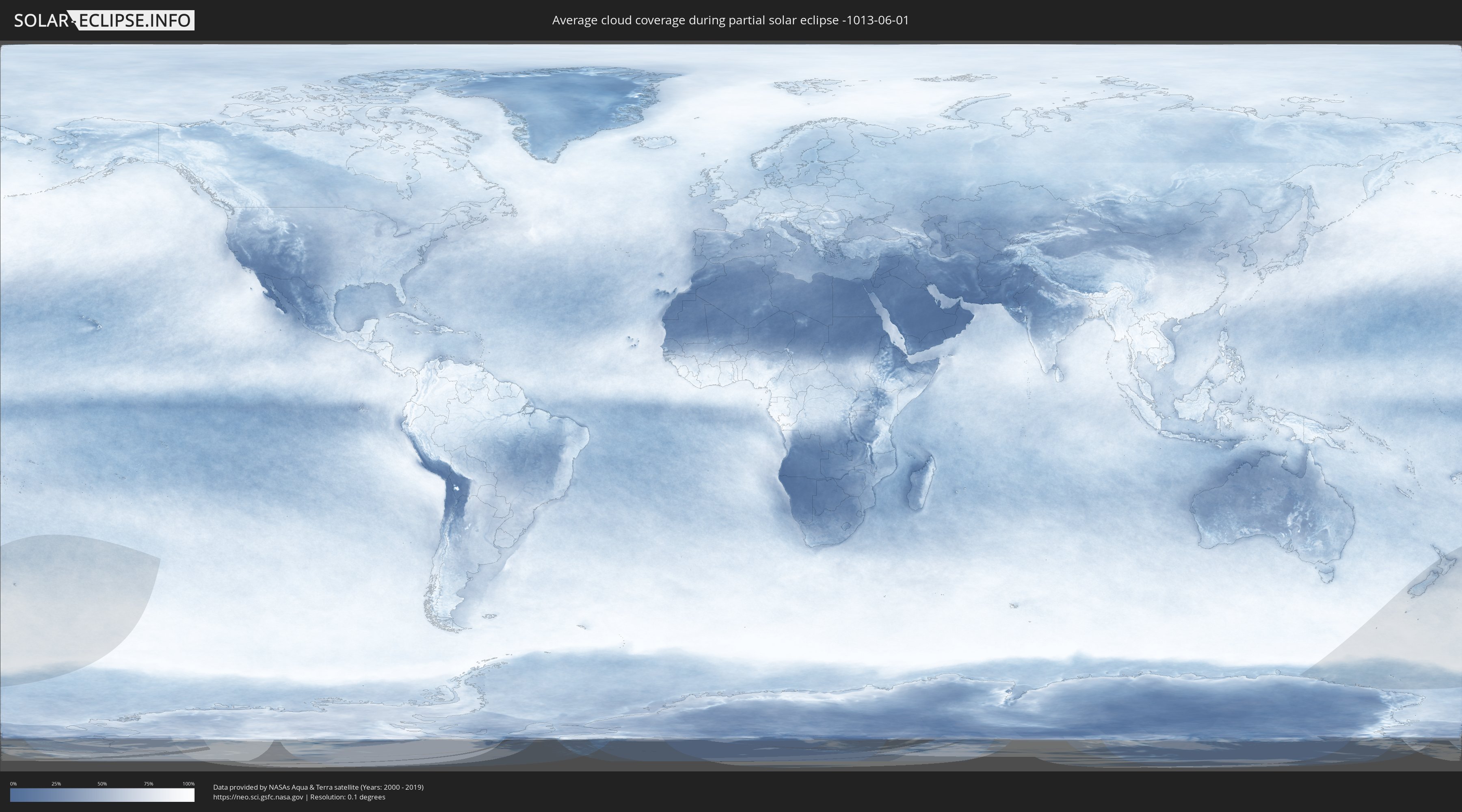Click the '25%' legend label
Viewport: 1462px width, 812px height.
click(x=56, y=784)
